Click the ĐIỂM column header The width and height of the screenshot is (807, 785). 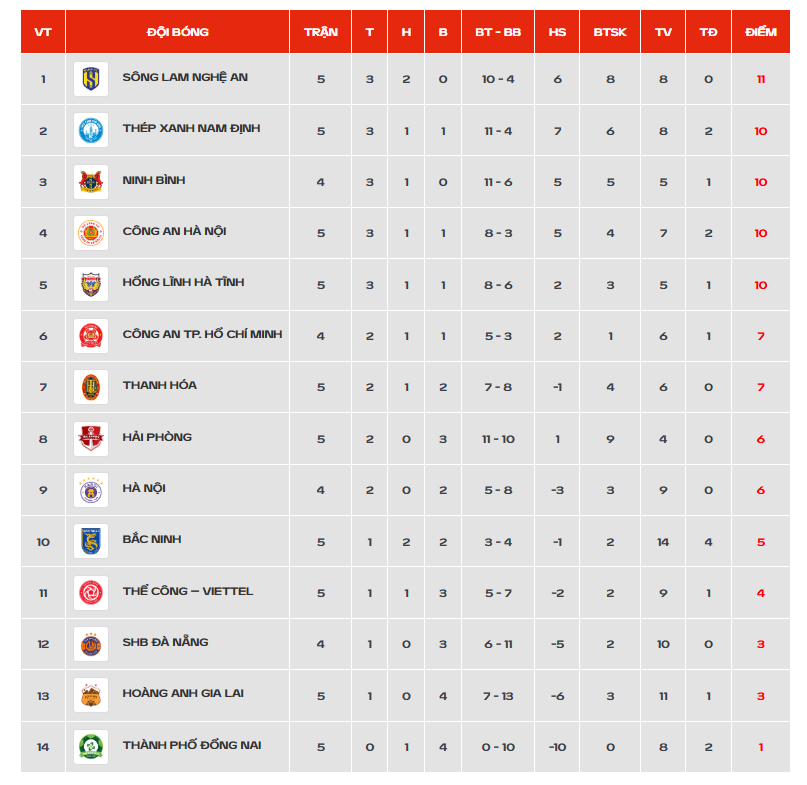[761, 32]
